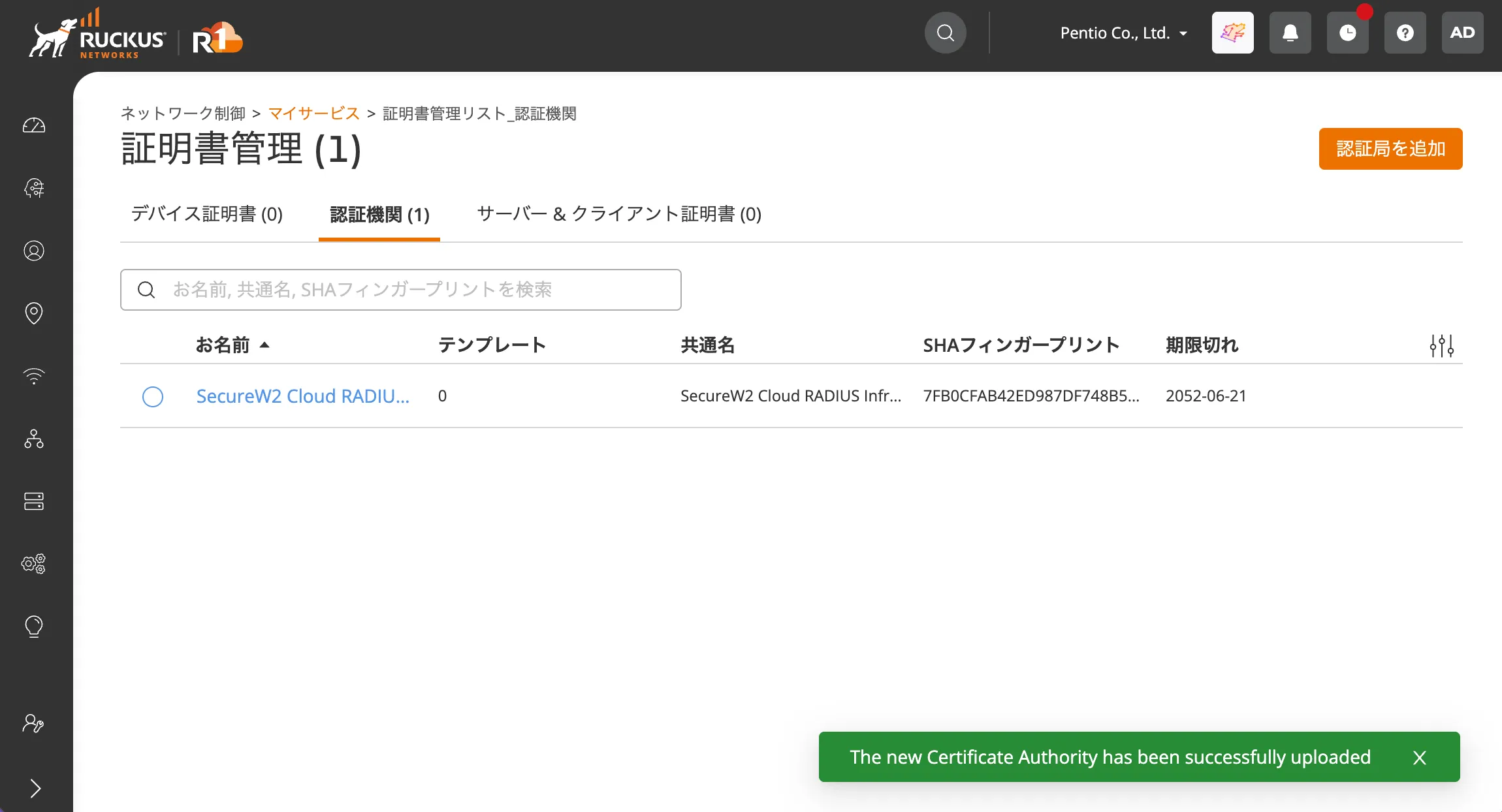The height and width of the screenshot is (812, 1502).
Task: Click the global search magnifier in header
Action: tap(945, 33)
